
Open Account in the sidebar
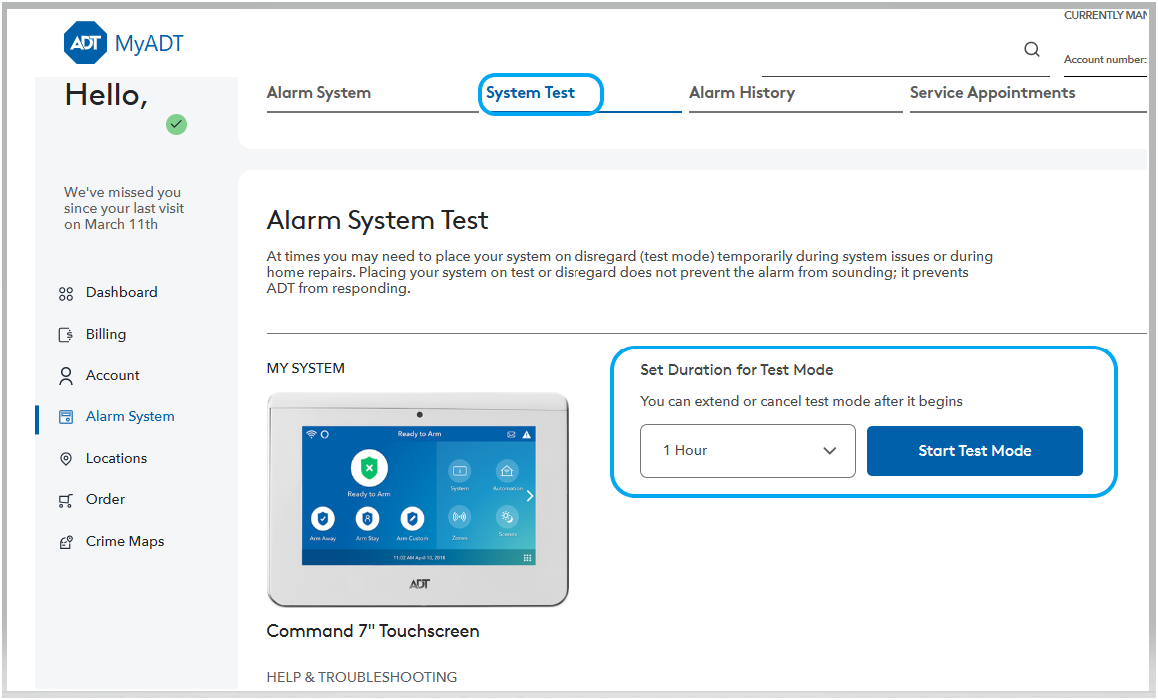click(x=112, y=375)
